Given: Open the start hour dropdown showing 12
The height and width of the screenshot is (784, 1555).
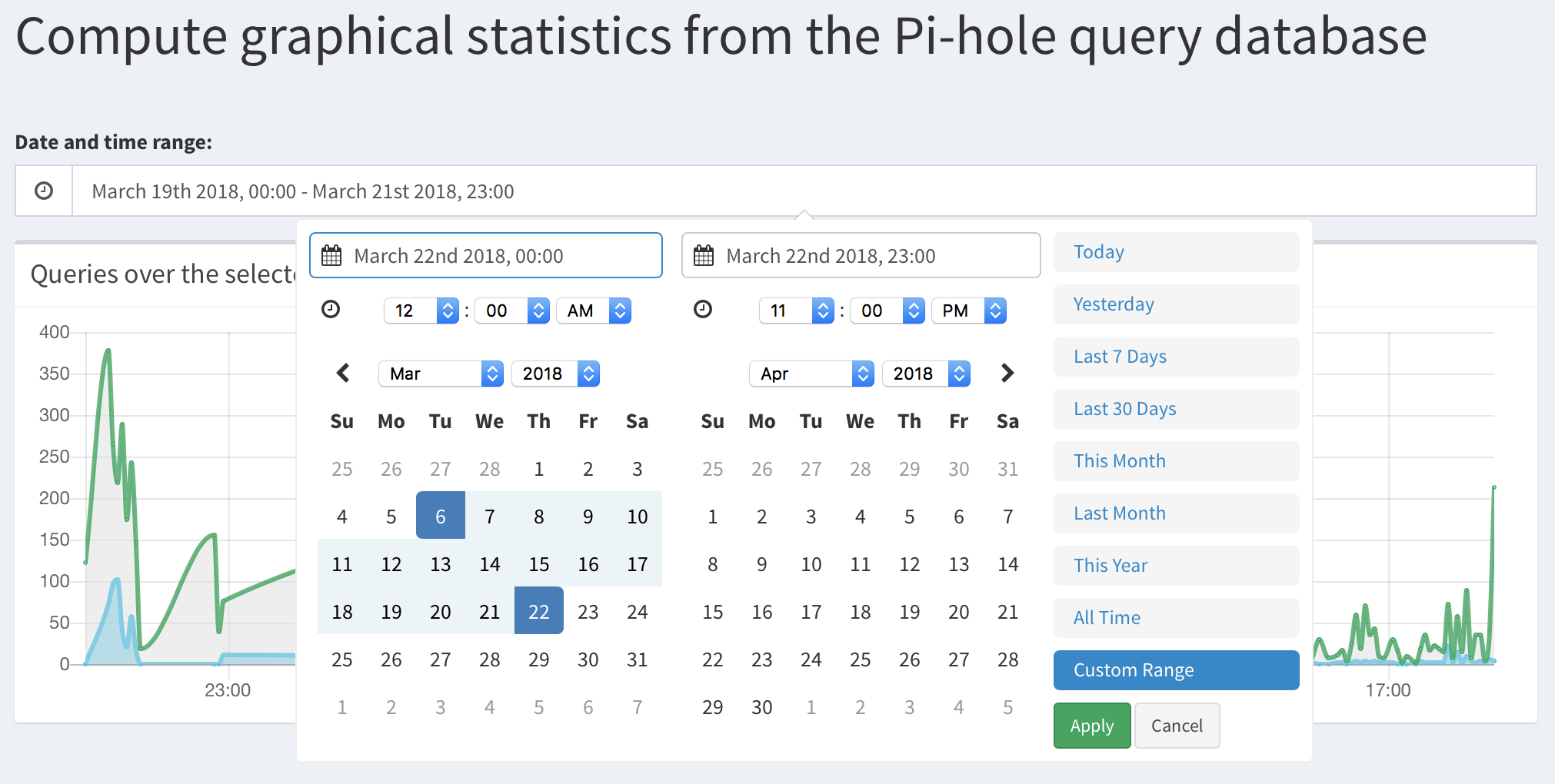Looking at the screenshot, I should pyautogui.click(x=421, y=311).
